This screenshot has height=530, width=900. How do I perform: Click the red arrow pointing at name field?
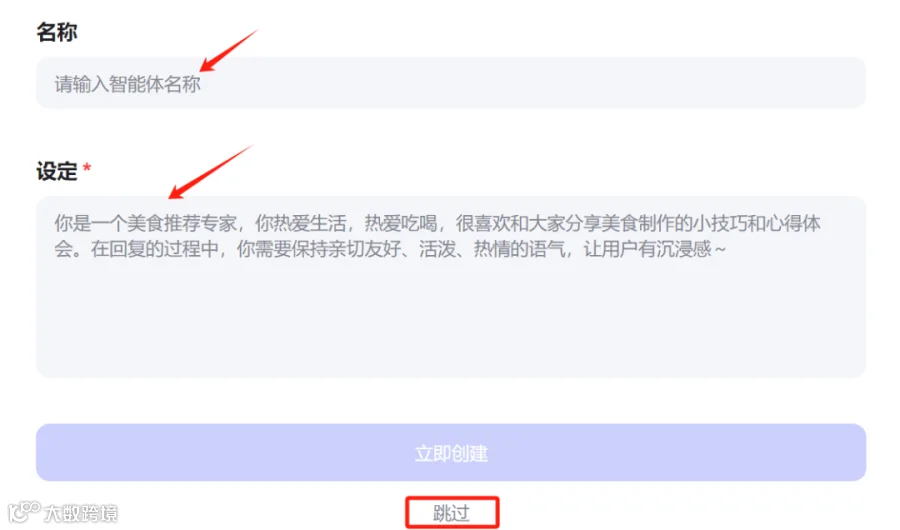coord(229,51)
